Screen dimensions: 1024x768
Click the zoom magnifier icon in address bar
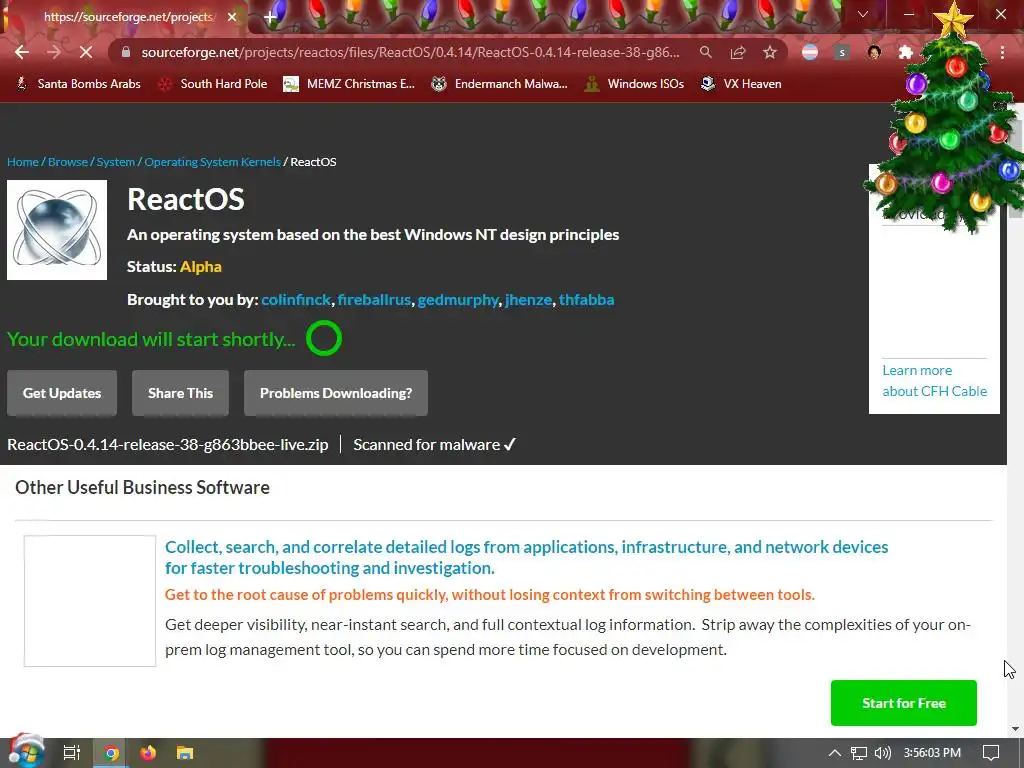coord(705,52)
